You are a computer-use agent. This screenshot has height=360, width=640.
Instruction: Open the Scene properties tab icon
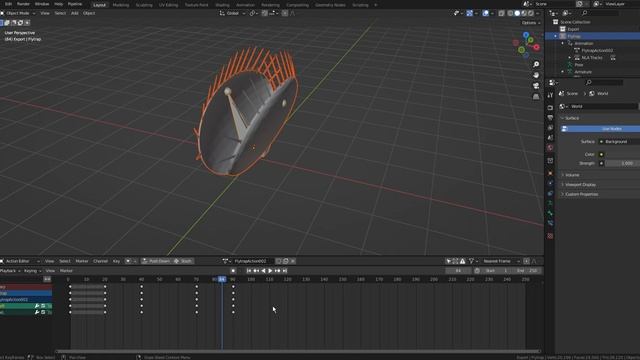550,138
